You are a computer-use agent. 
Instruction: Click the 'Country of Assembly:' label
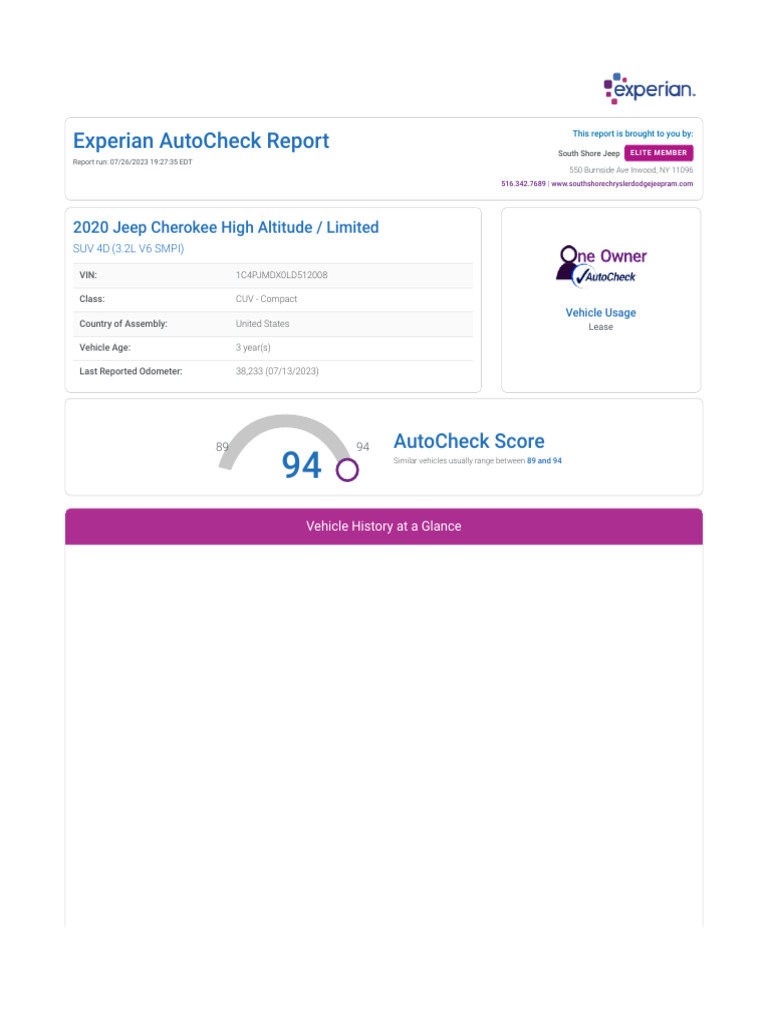123,323
